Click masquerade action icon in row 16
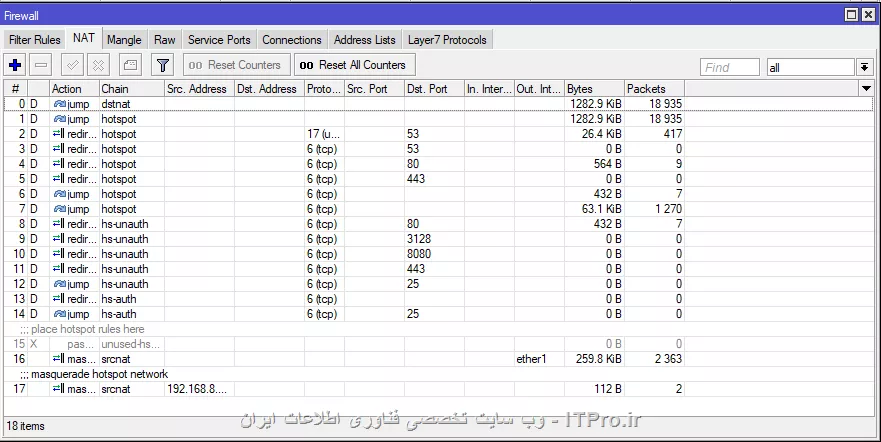 coord(58,359)
